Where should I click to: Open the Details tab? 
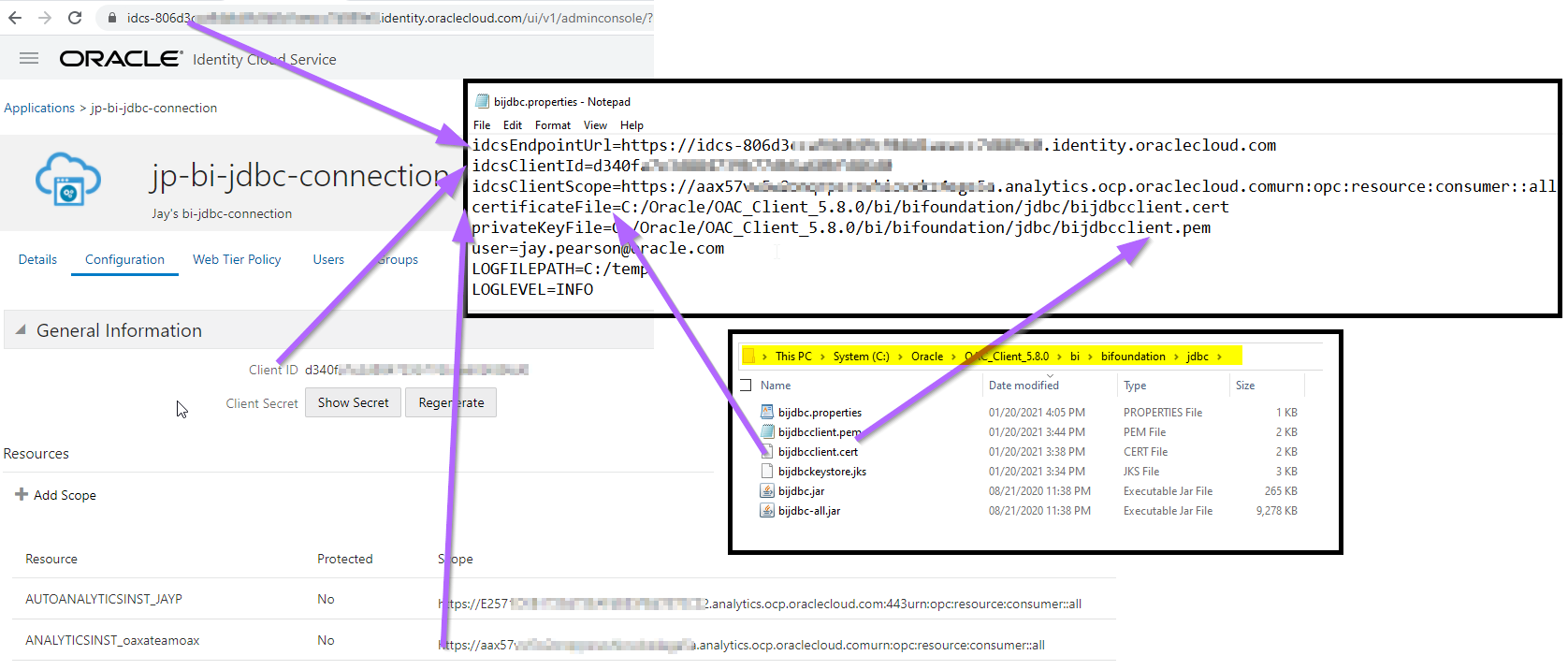tap(37, 259)
